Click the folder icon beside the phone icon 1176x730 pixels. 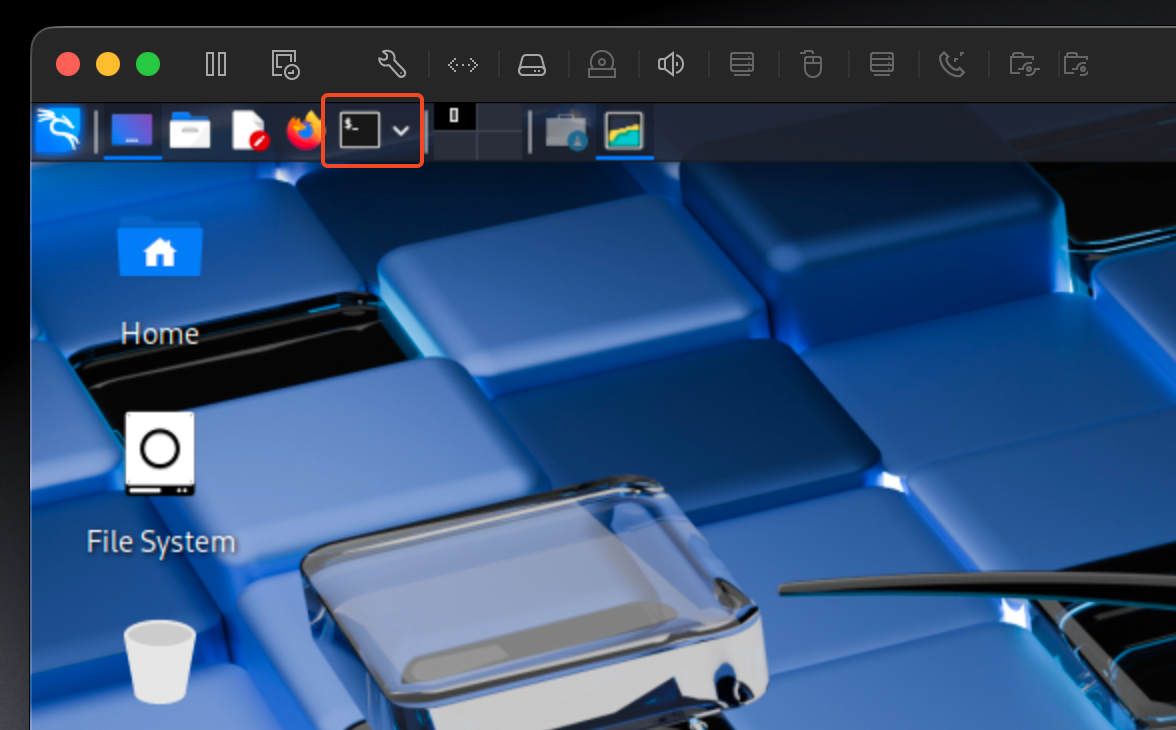point(1024,65)
